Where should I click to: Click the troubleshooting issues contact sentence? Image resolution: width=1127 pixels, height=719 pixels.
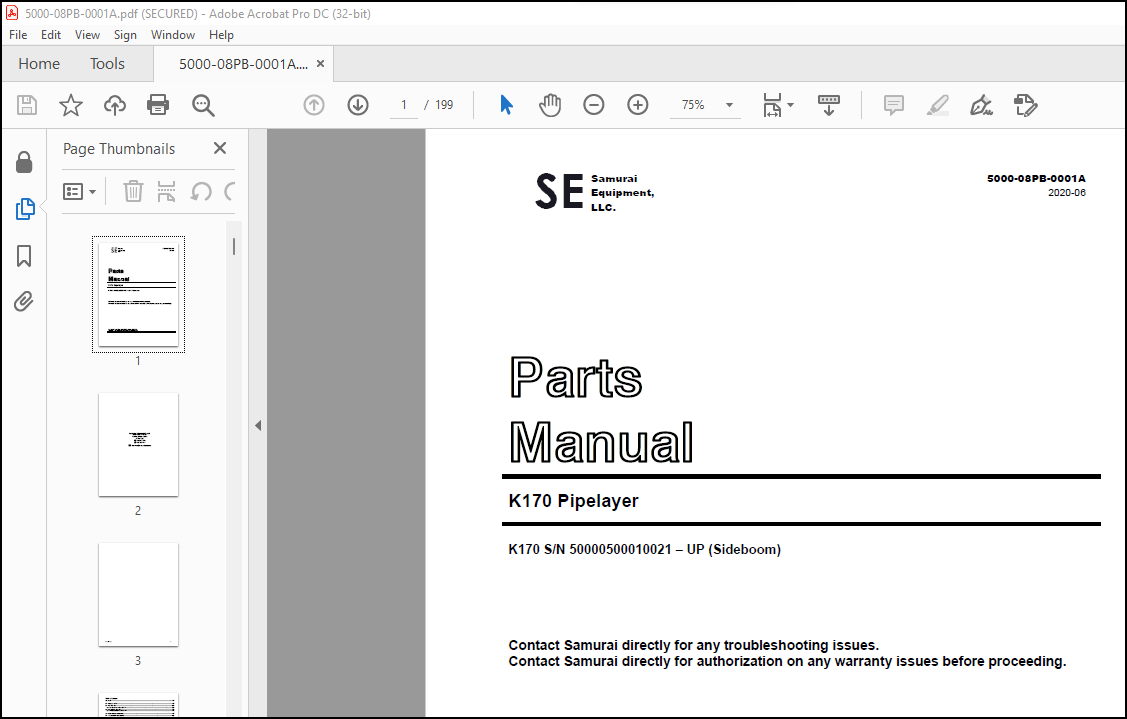694,645
